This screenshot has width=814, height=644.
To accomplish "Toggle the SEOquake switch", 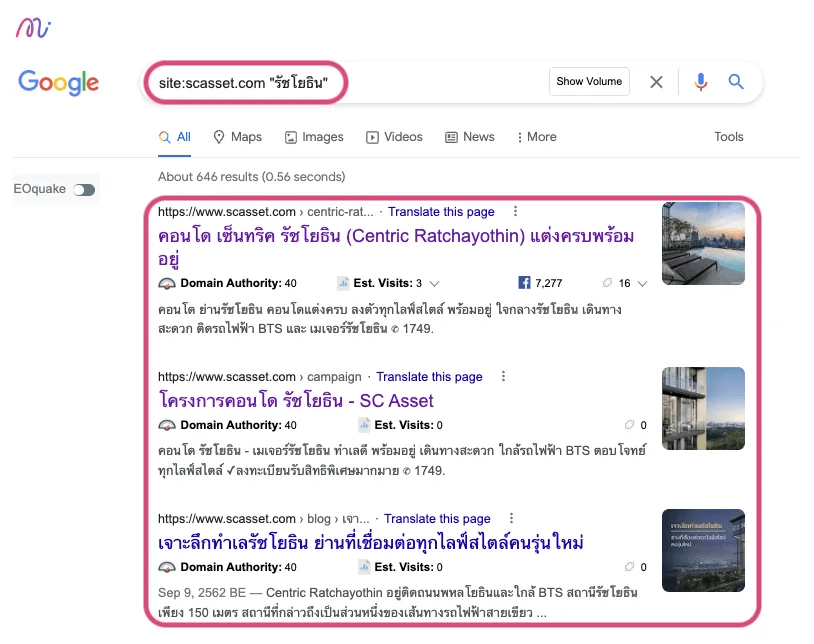I will point(84,190).
